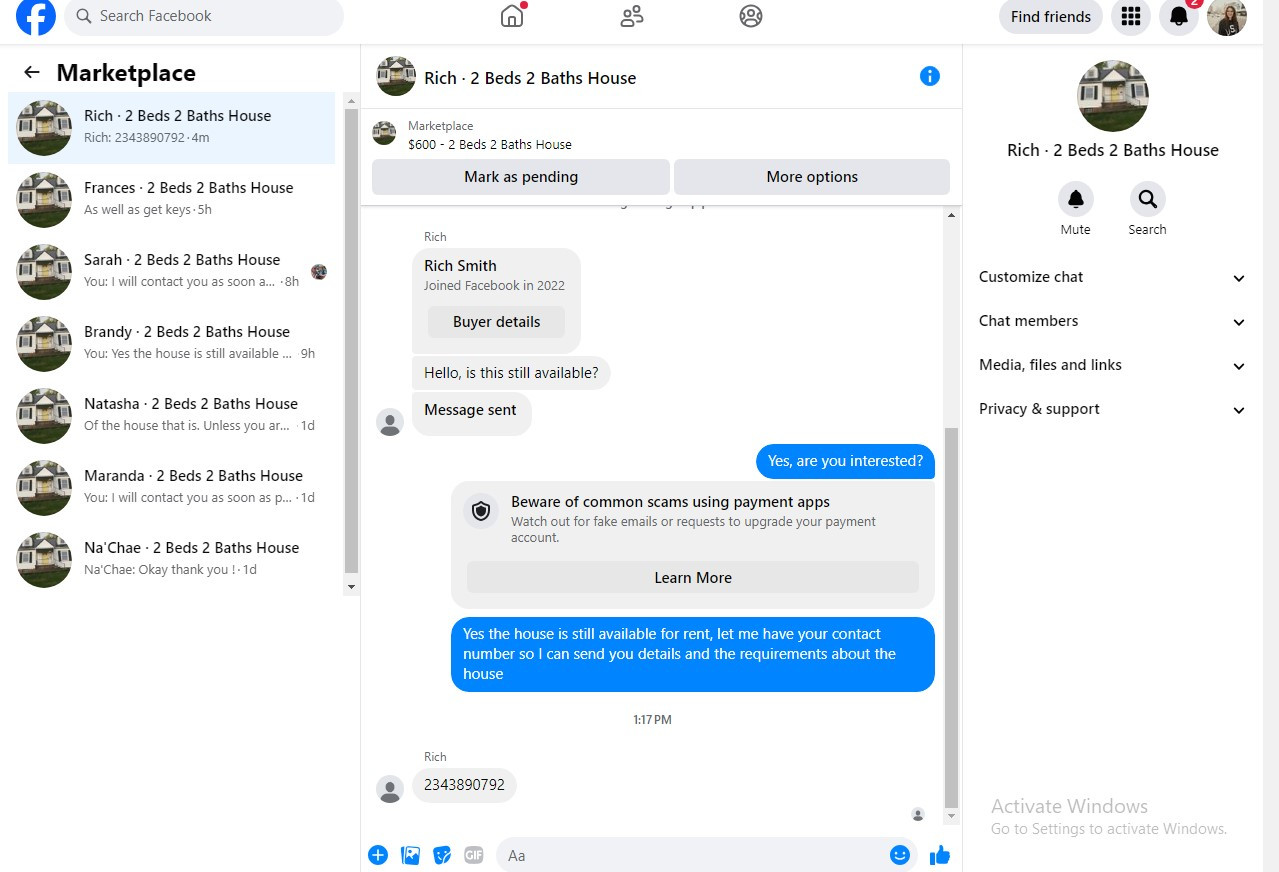Open the Rich conversation in the list
1279x872 pixels.
point(172,128)
